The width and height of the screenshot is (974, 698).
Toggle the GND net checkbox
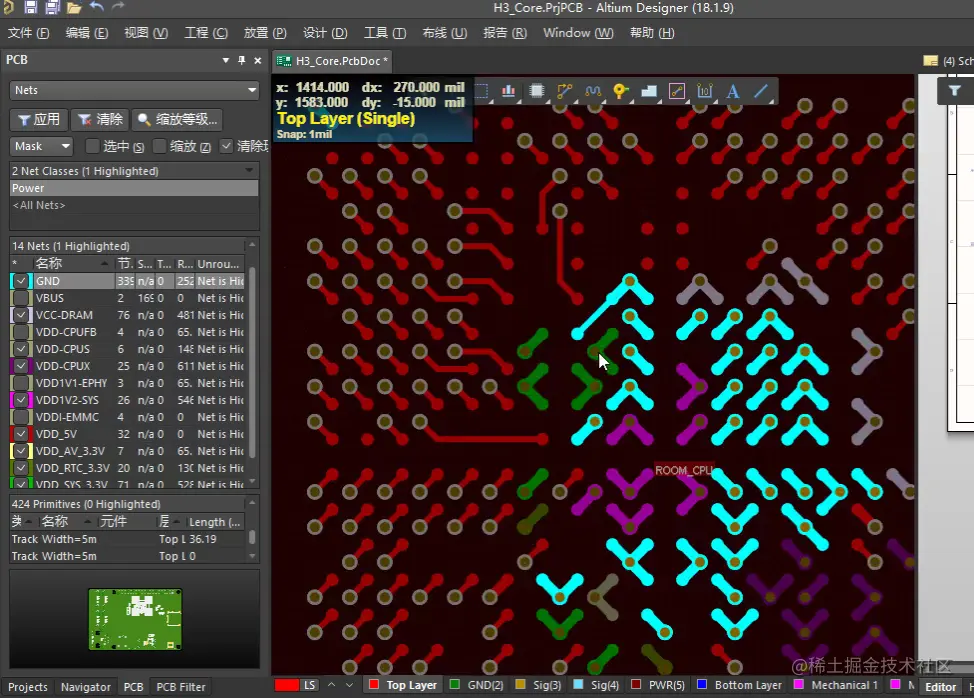(20, 281)
